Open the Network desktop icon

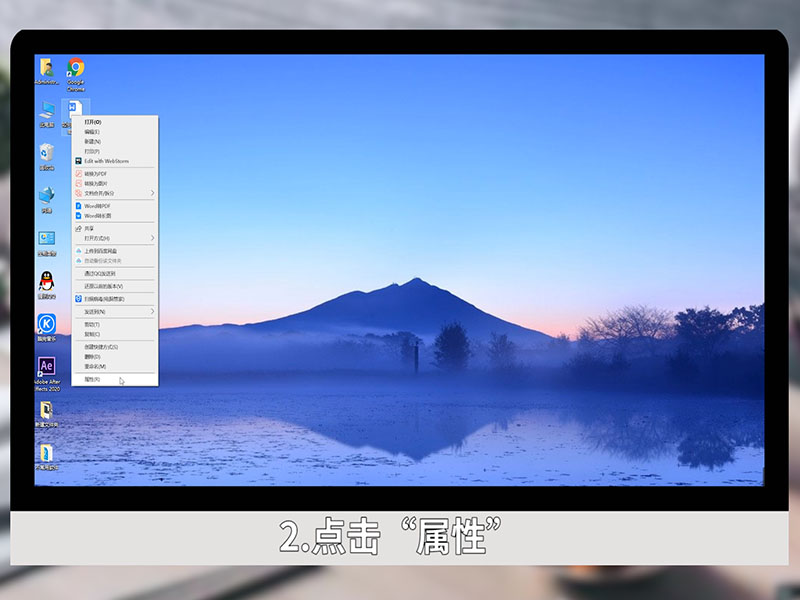[46, 195]
